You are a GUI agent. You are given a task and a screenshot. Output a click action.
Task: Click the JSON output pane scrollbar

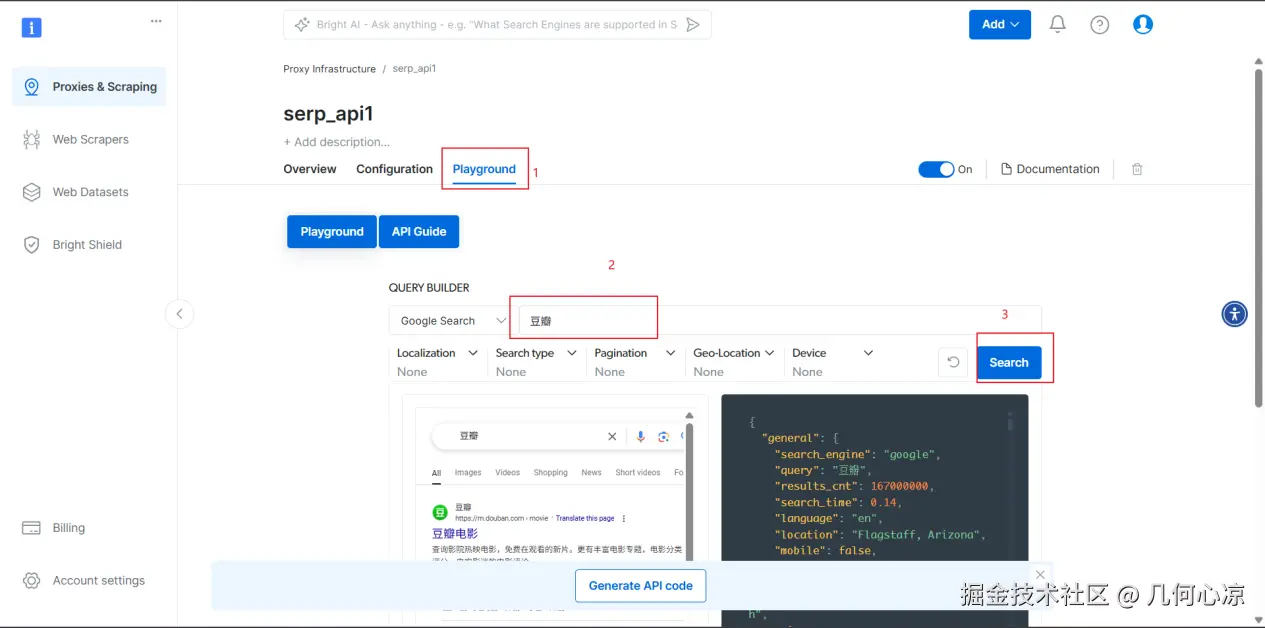coord(1010,425)
